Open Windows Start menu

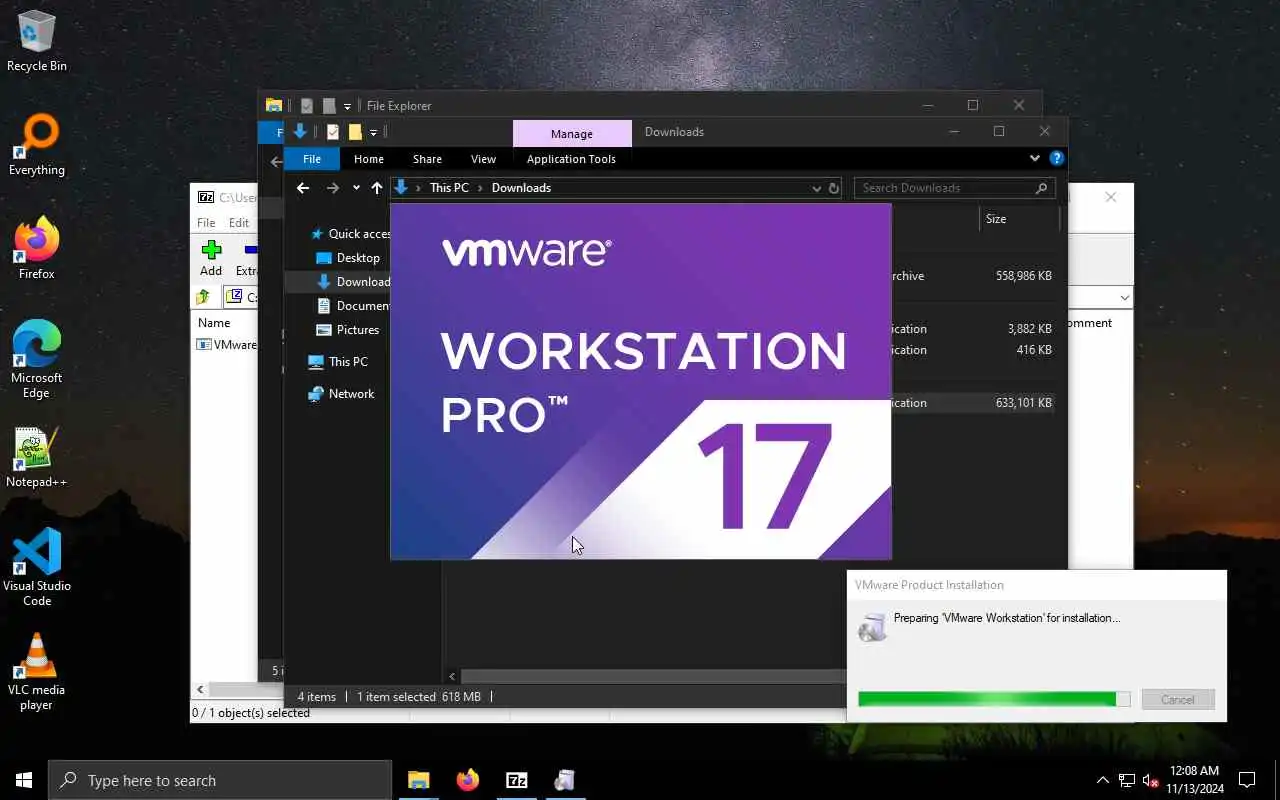coord(24,780)
